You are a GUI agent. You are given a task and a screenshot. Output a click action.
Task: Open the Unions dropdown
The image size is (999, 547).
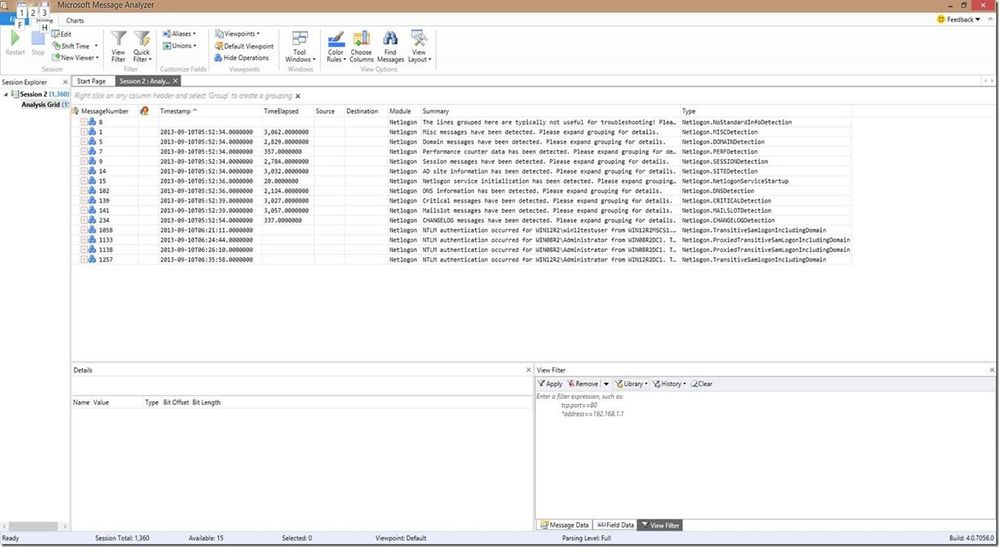tap(179, 46)
